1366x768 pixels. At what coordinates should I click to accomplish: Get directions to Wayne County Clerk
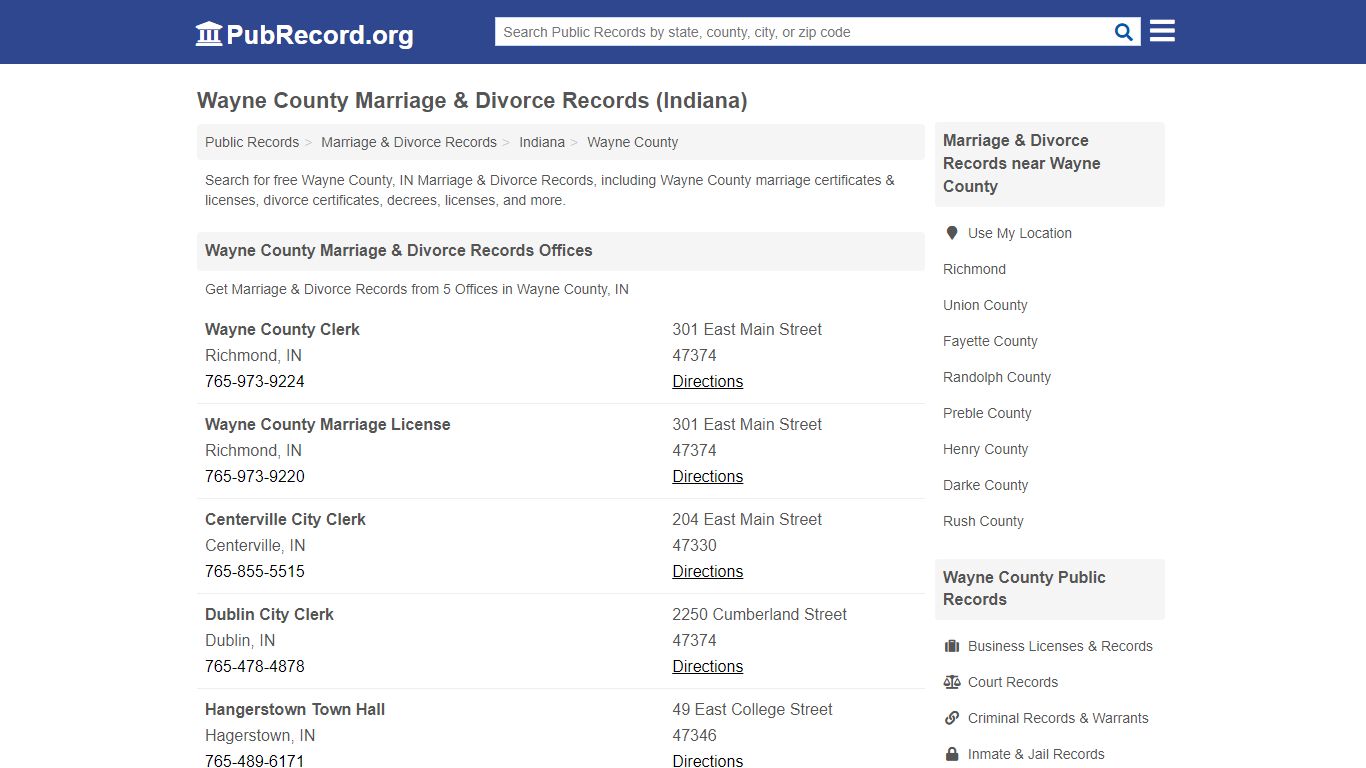pyautogui.click(x=708, y=381)
